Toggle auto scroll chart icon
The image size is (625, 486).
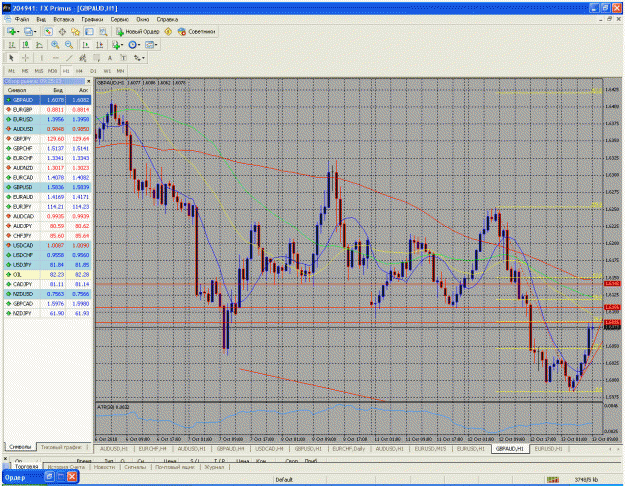[x=85, y=45]
